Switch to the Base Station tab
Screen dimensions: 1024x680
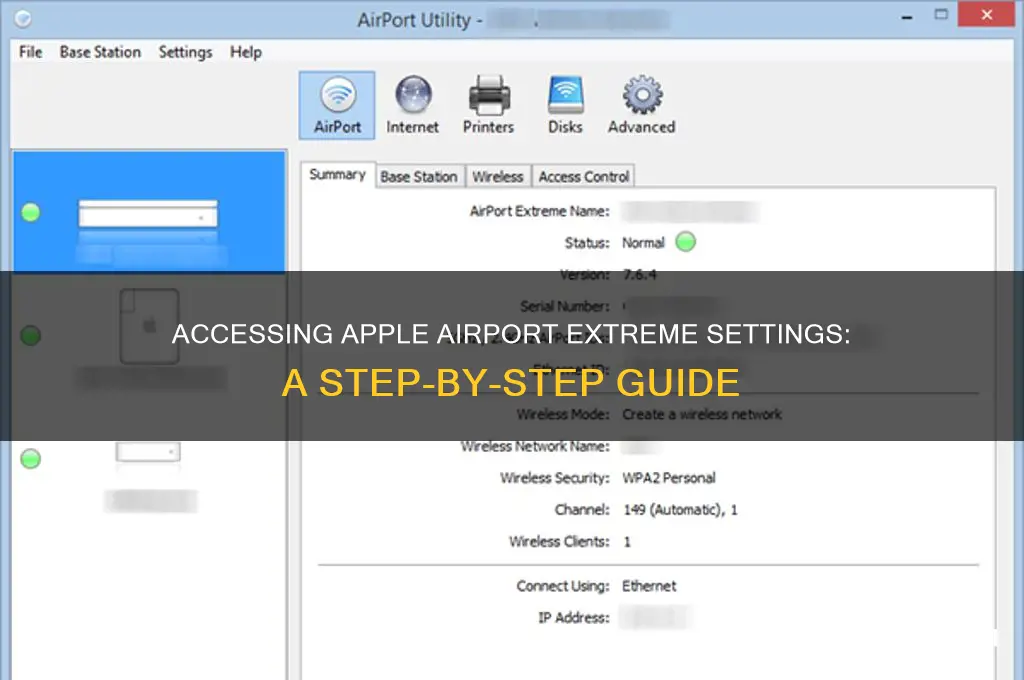coord(419,177)
